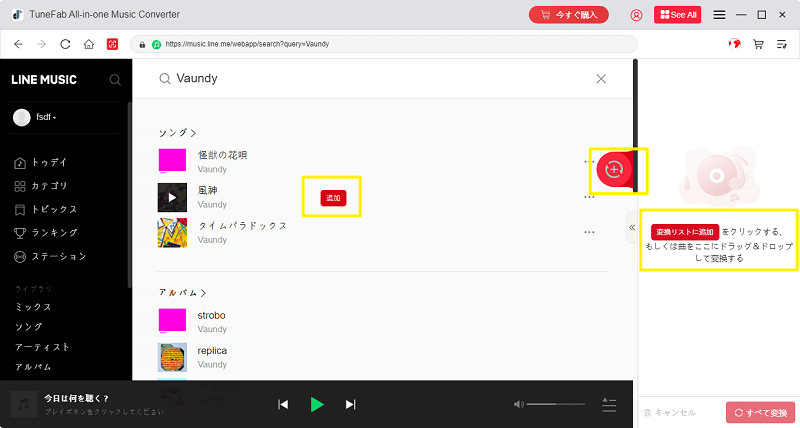Click the red music service switch icon
800x428 pixels.
pyautogui.click(x=112, y=44)
